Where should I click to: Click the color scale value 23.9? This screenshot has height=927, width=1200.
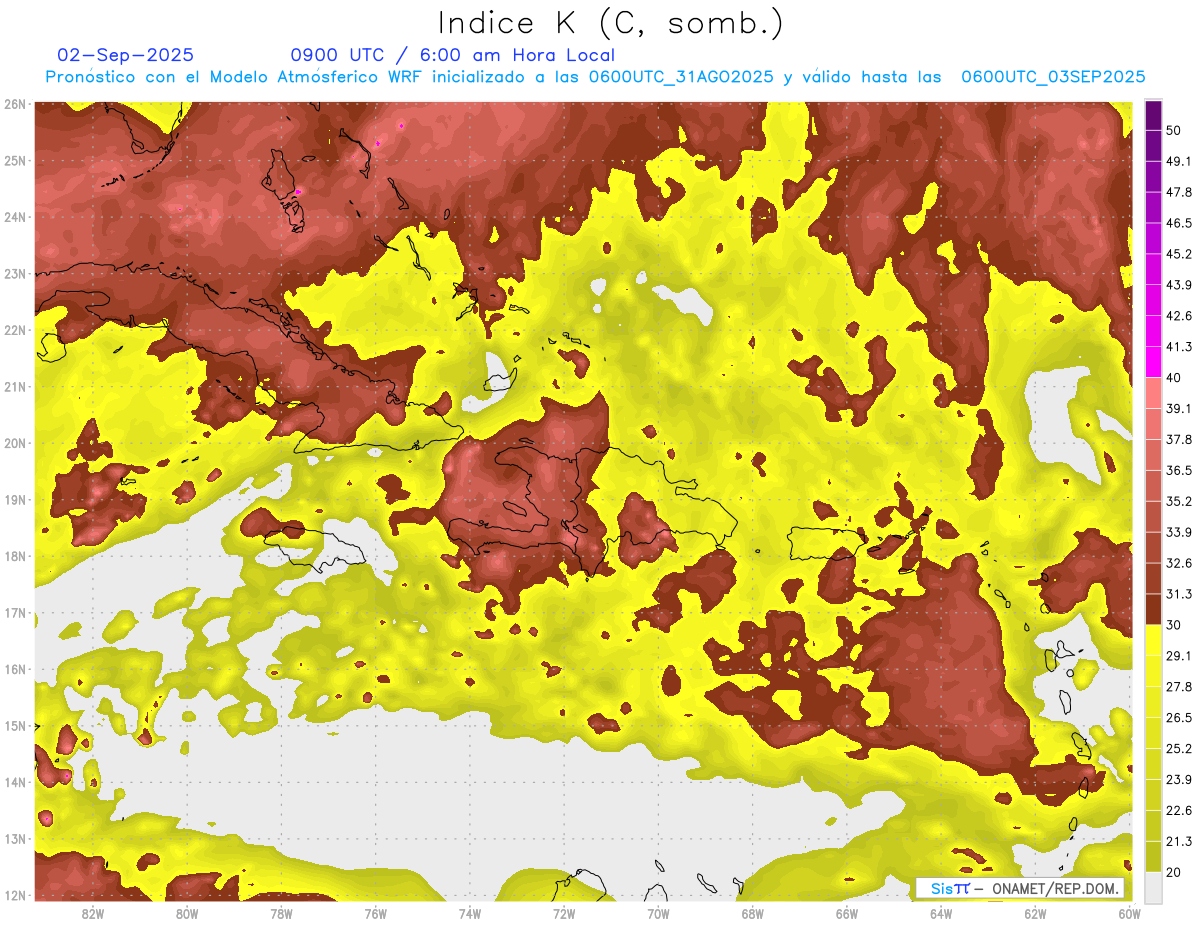coord(1178,780)
